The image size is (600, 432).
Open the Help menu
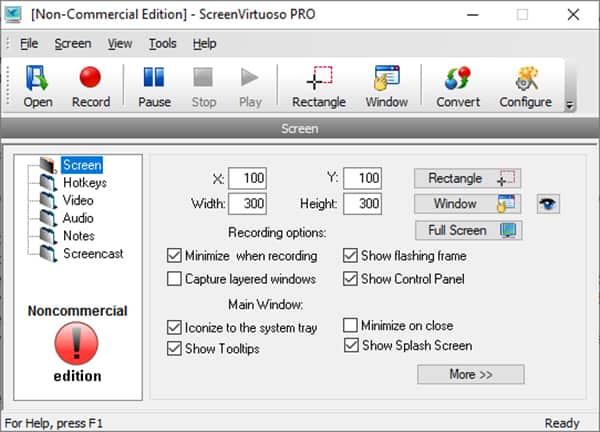204,44
